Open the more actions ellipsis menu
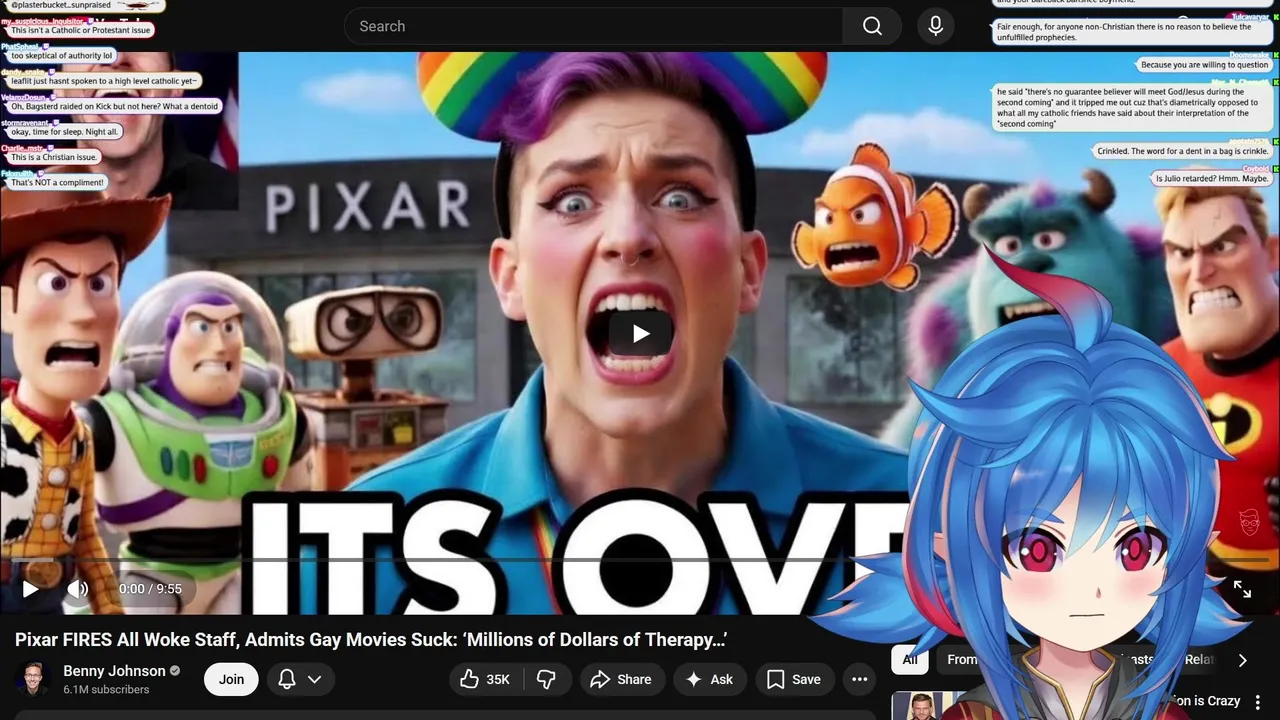The height and width of the screenshot is (720, 1280). [859, 679]
